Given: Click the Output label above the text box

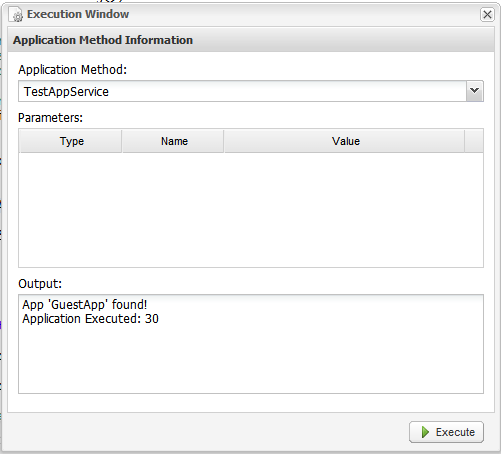Looking at the screenshot, I should pyautogui.click(x=40, y=284).
